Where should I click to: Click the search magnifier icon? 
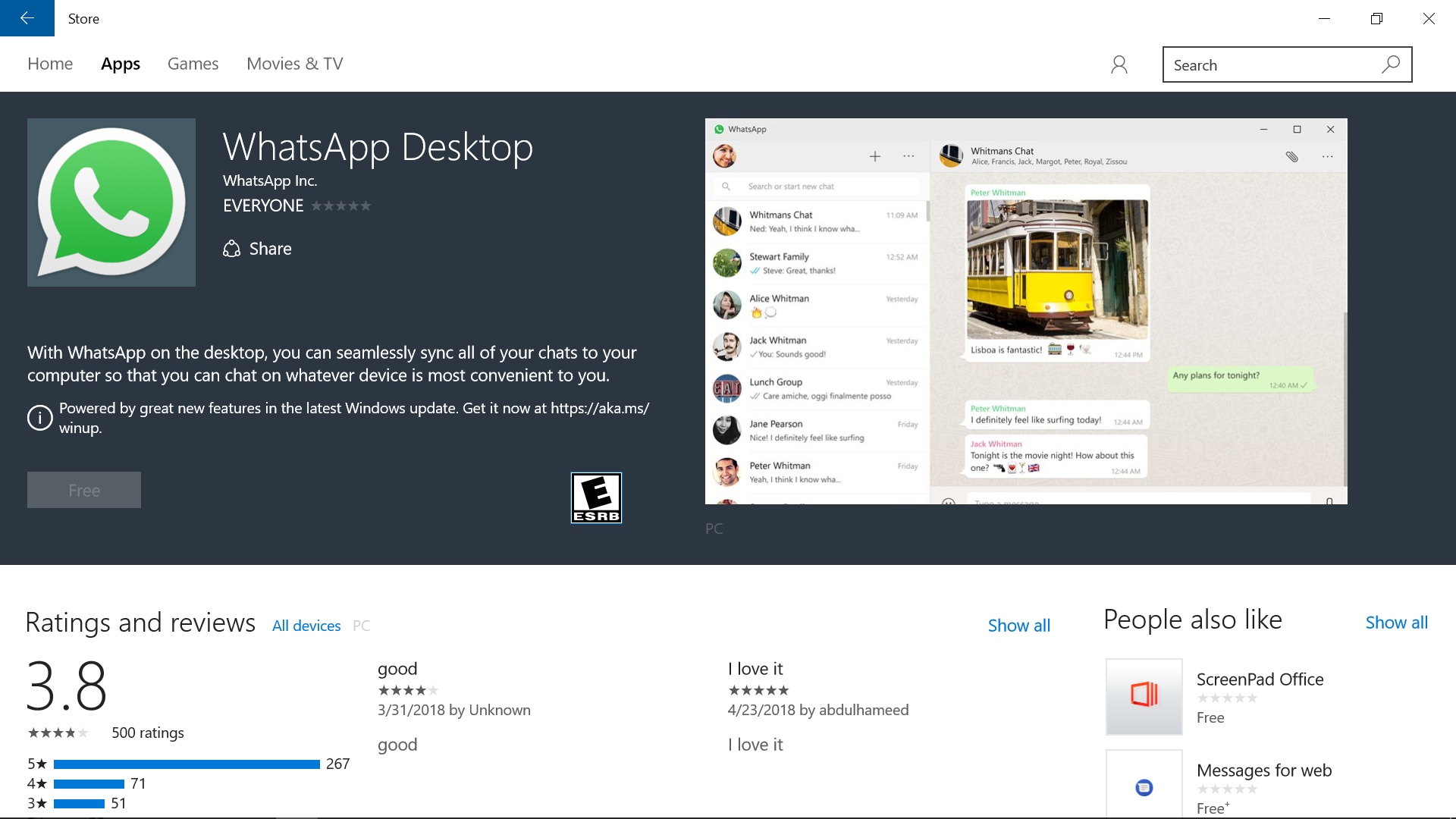click(x=1391, y=64)
